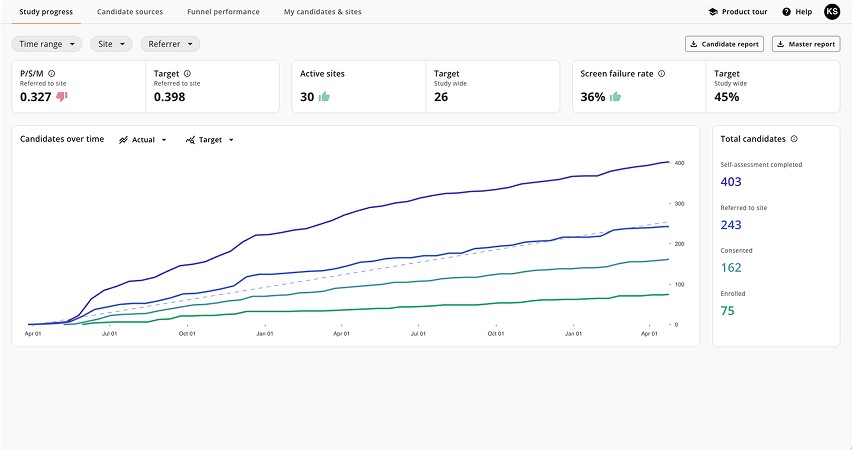Download the Master report
The image size is (853, 450).
tap(806, 44)
